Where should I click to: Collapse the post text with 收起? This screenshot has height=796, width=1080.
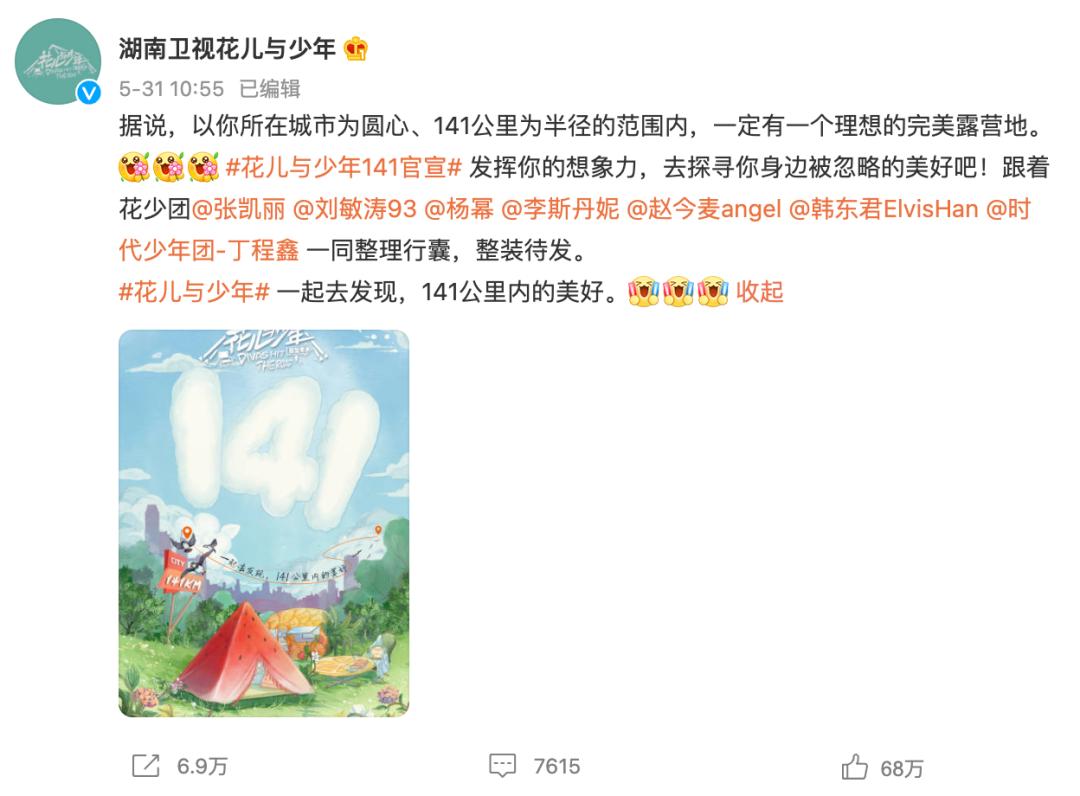(760, 292)
